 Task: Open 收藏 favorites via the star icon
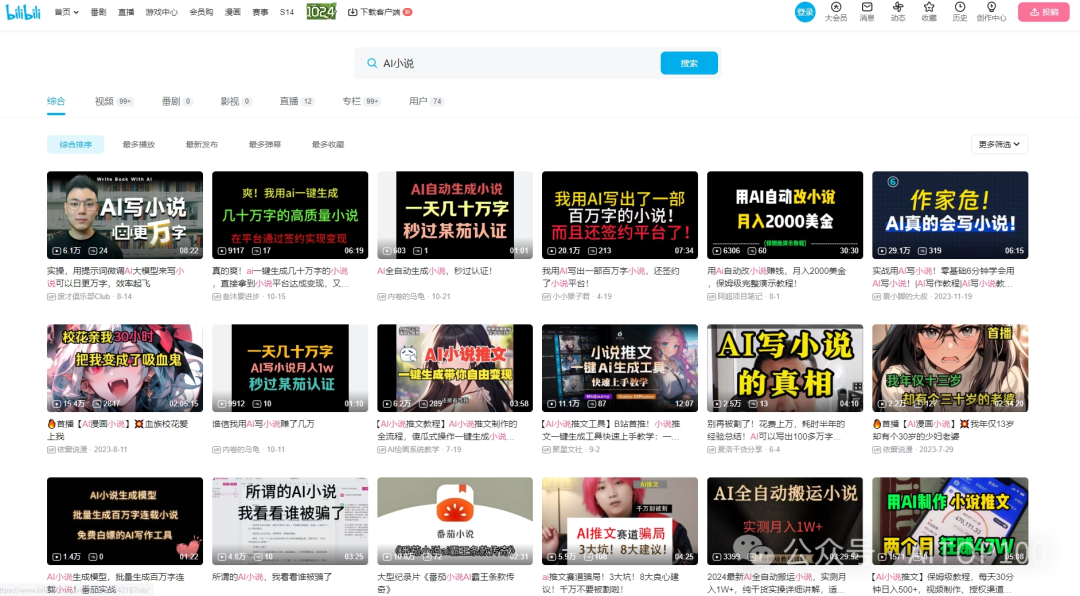(929, 12)
